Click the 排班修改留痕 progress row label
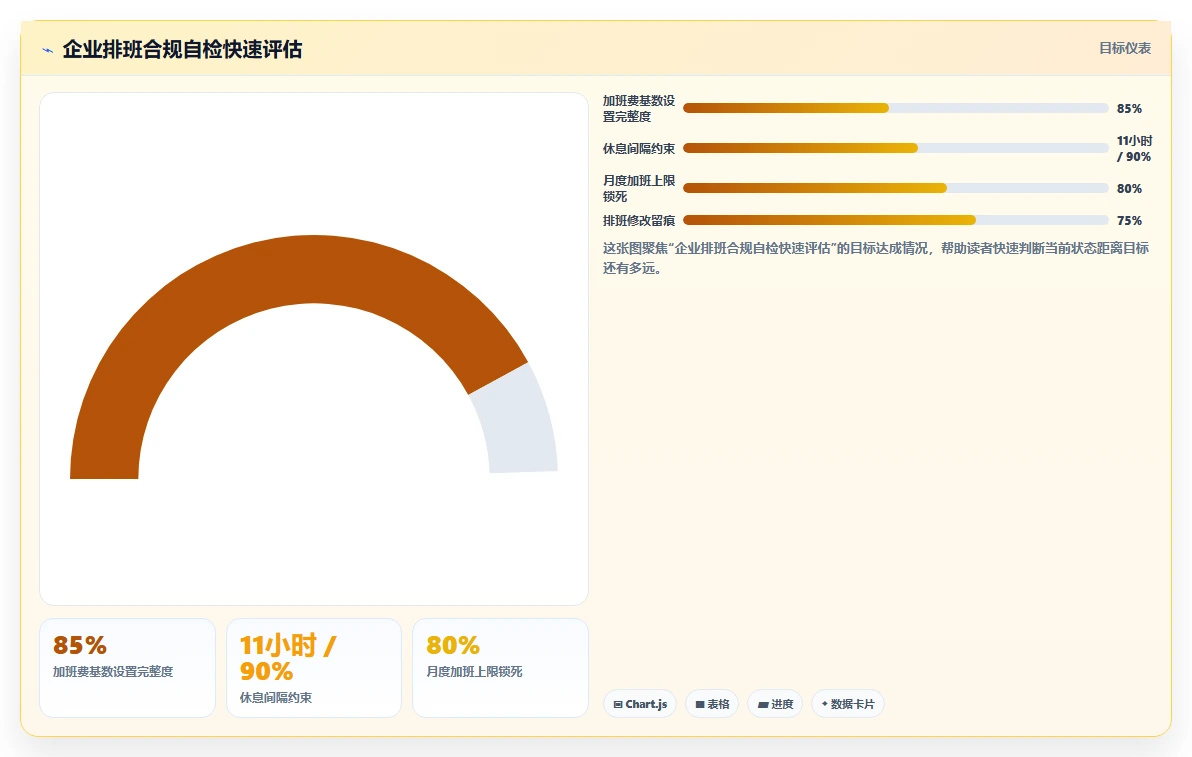 coord(639,220)
